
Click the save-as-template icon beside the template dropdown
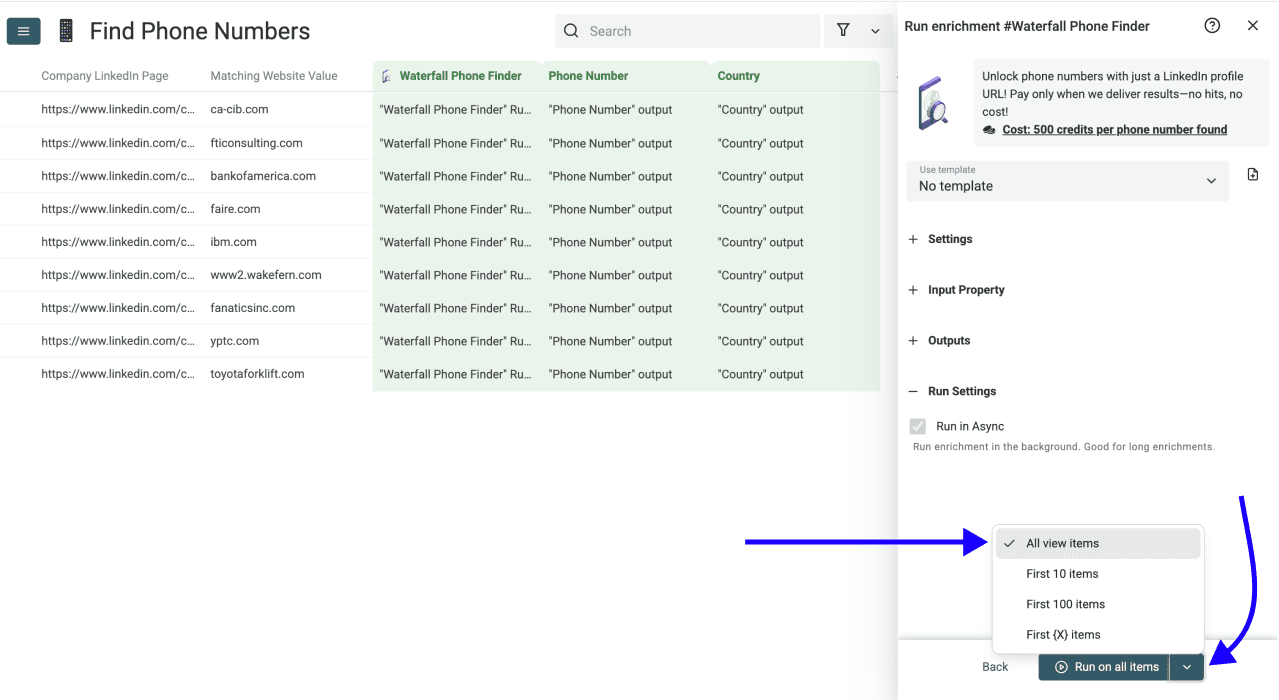click(1251, 173)
